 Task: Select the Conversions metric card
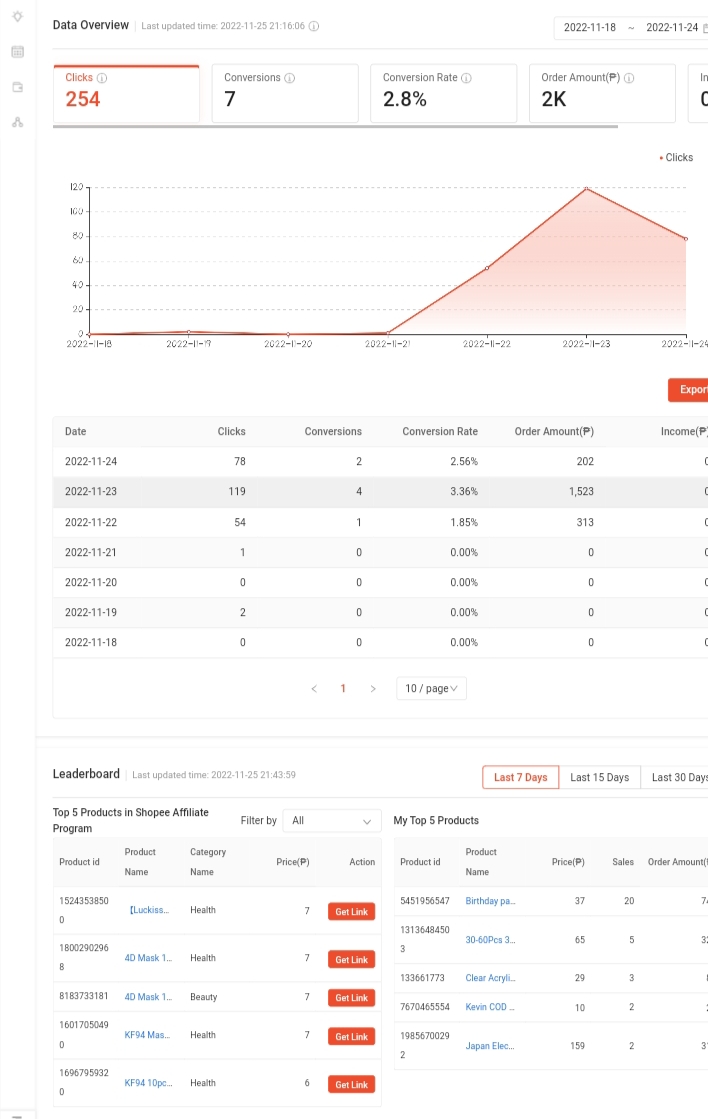285,93
